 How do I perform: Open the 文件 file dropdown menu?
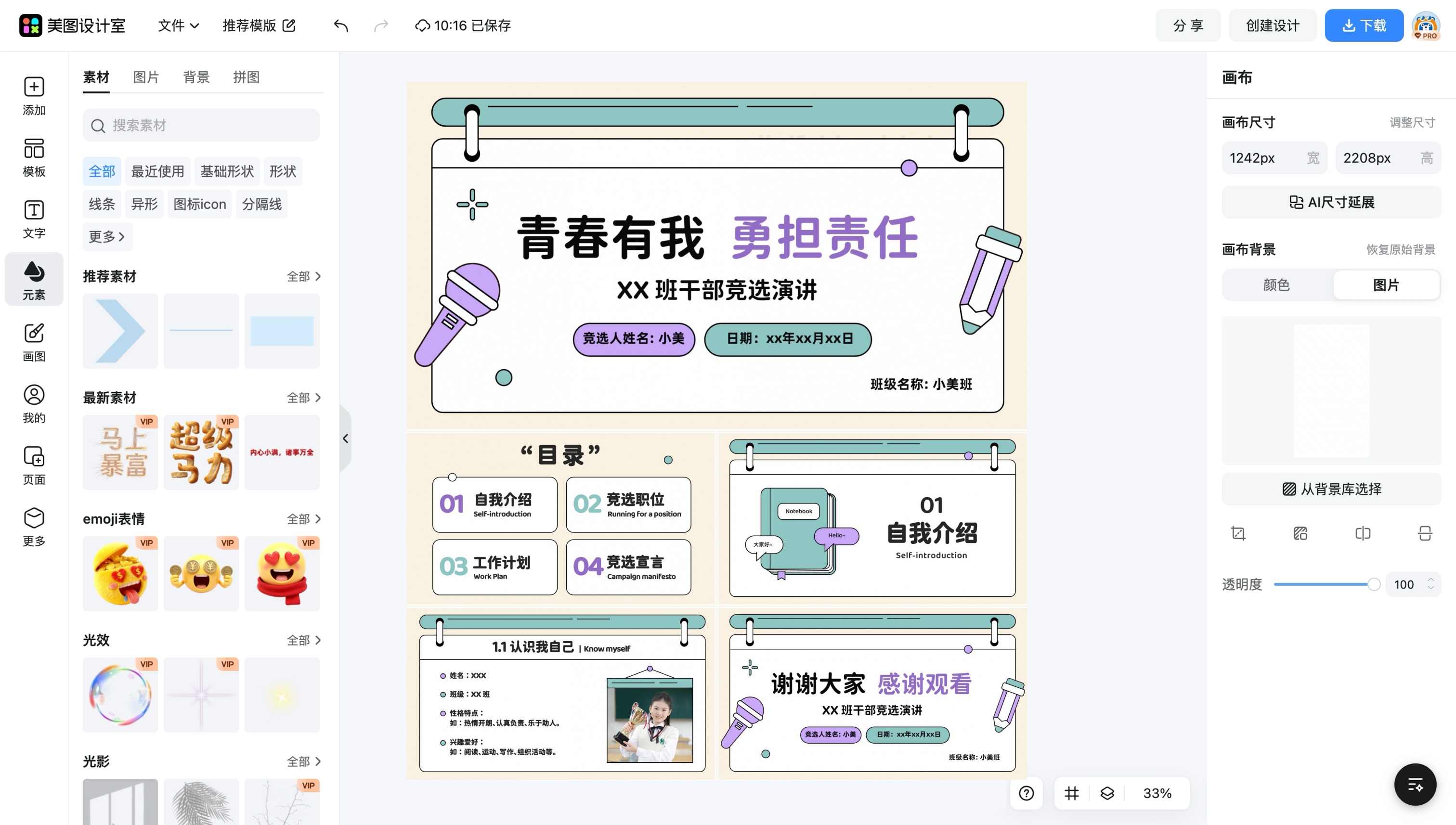[x=178, y=26]
